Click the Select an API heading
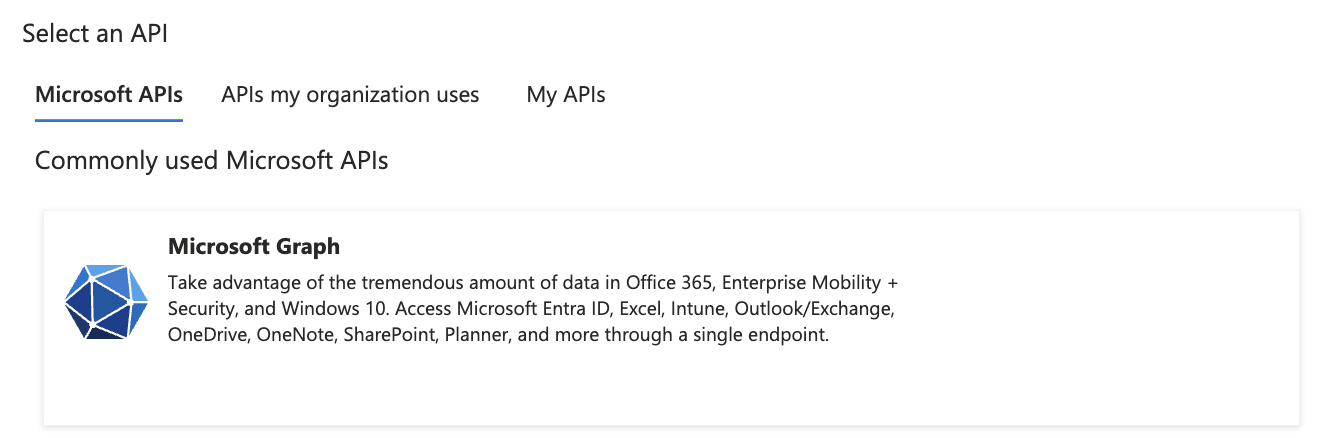This screenshot has height=438, width=1318. coord(95,33)
